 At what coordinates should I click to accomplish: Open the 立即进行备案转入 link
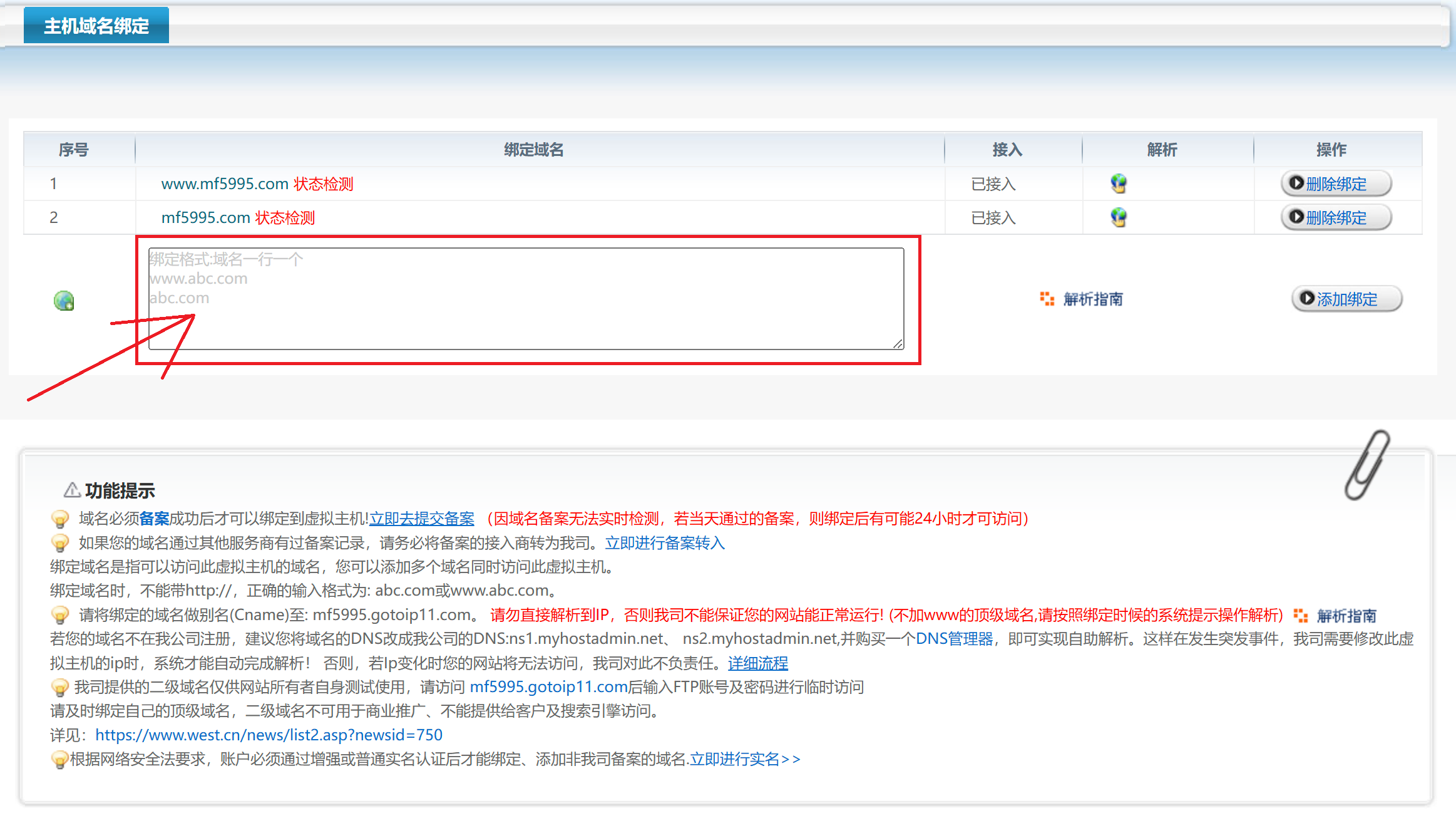click(x=665, y=543)
